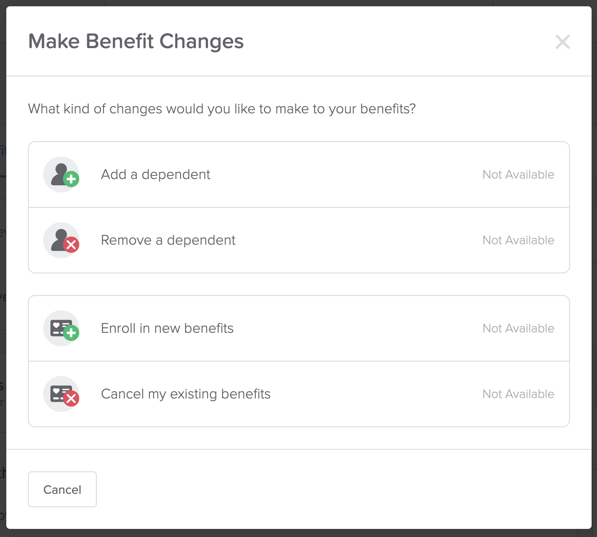Click the red X badge on dependent icon

pyautogui.click(x=71, y=245)
